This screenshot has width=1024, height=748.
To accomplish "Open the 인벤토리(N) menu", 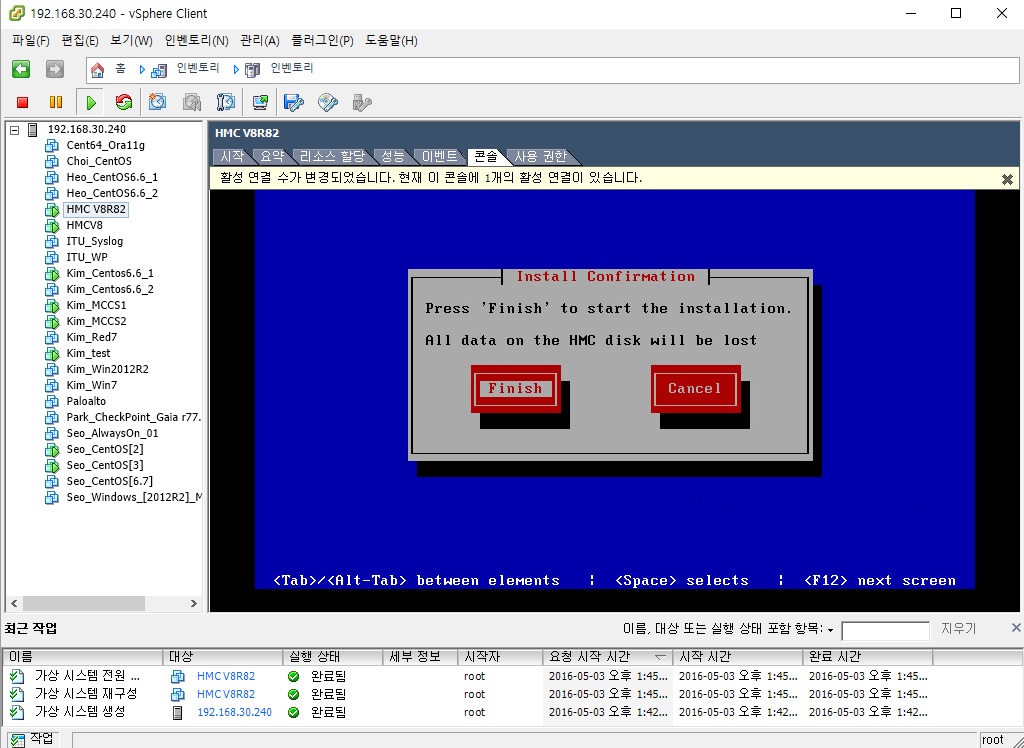I will click(196, 41).
